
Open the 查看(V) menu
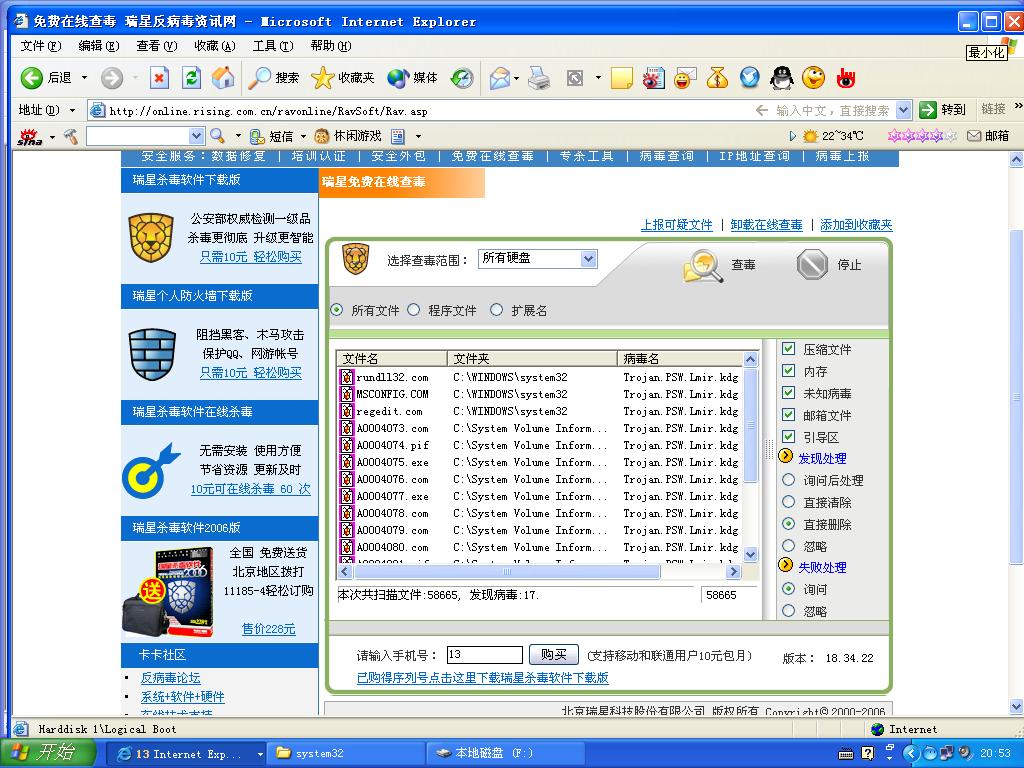point(157,46)
